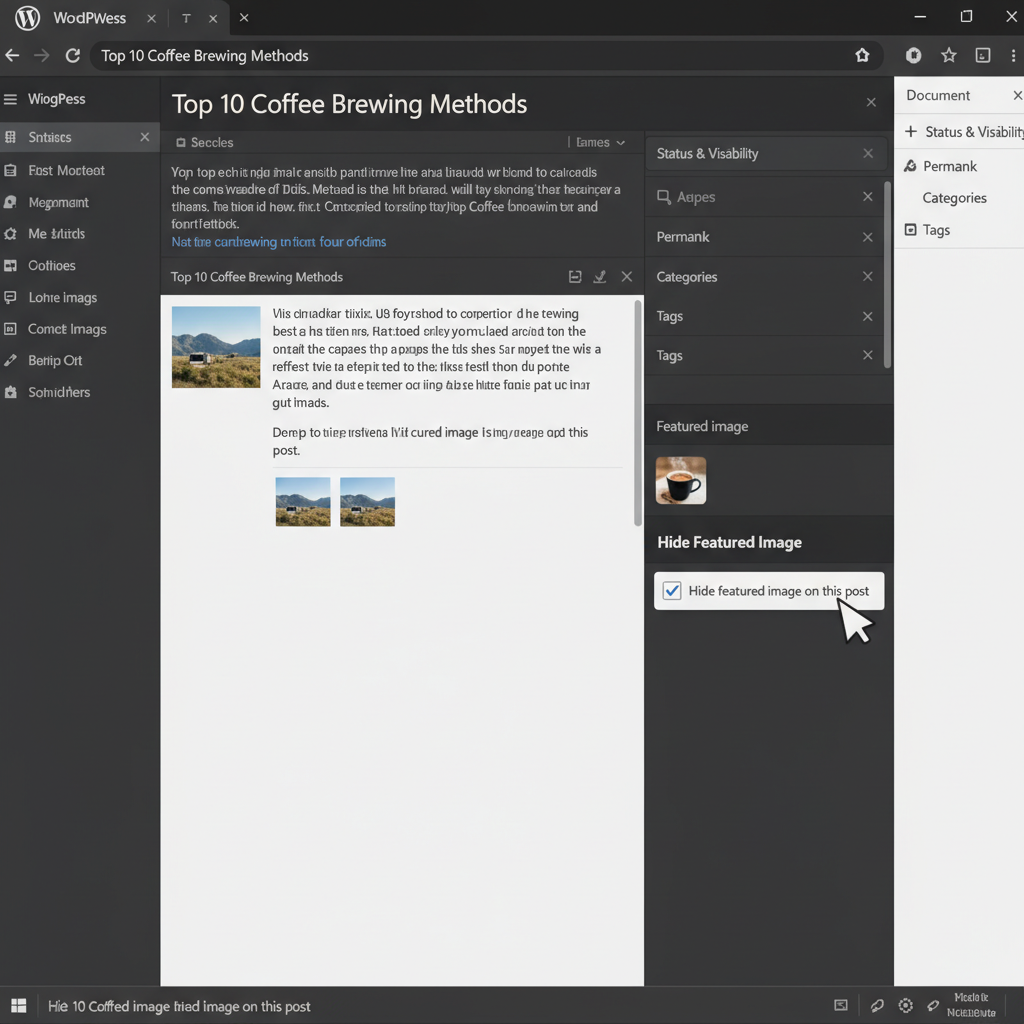Click the star icon inside the address bar
1024x1024 pixels.
tap(862, 56)
